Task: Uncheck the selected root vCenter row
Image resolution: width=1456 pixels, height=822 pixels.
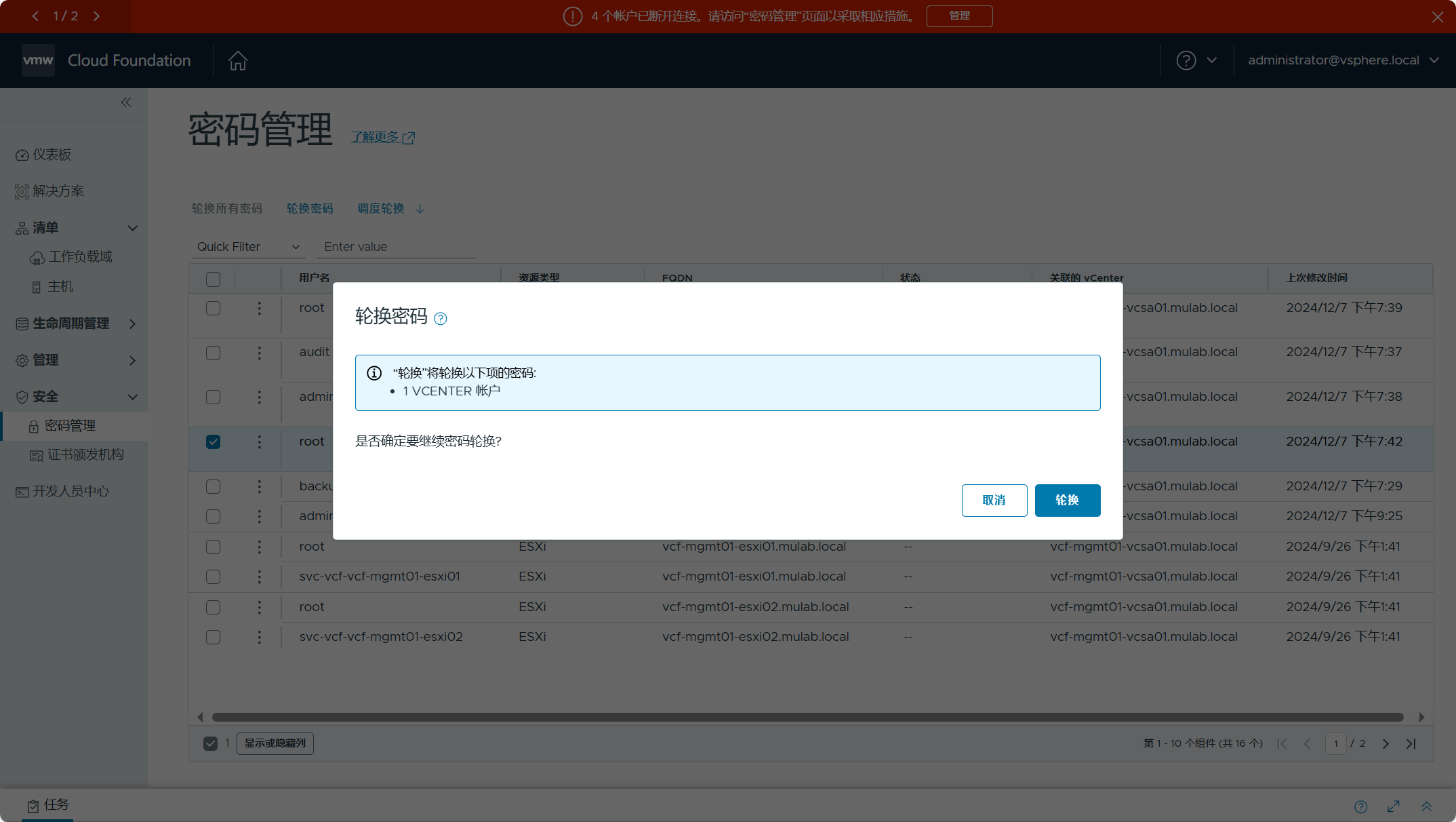Action: (213, 442)
